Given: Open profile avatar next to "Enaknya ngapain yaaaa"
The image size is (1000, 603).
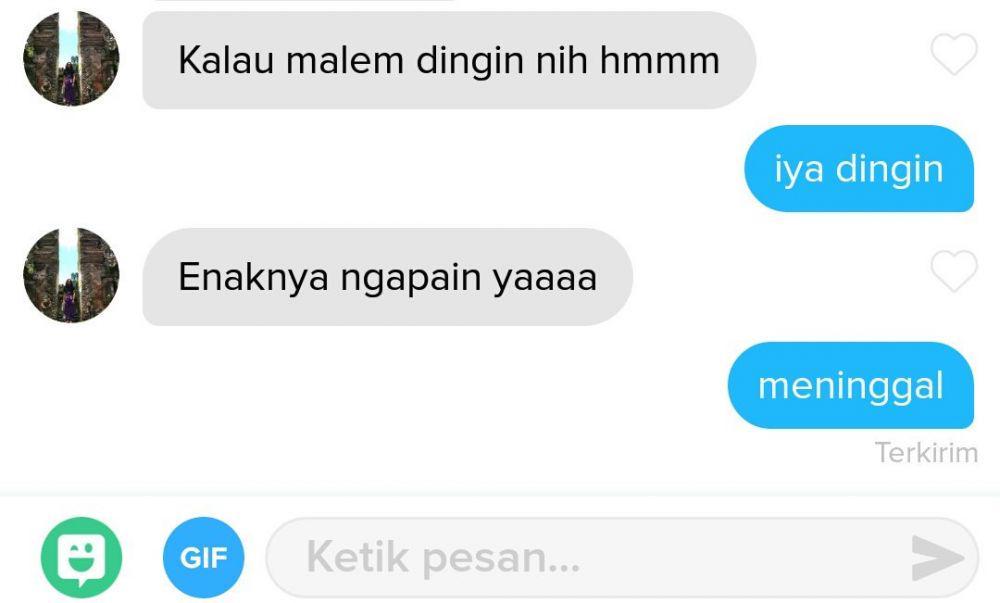Looking at the screenshot, I should pyautogui.click(x=71, y=275).
